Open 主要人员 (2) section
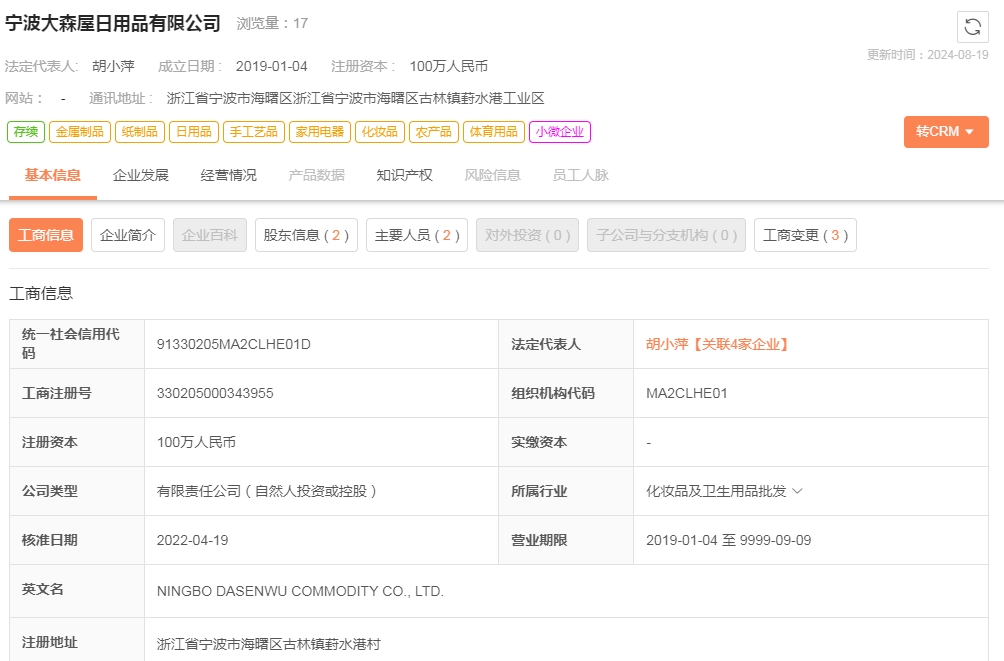This screenshot has width=1004, height=661. [x=417, y=235]
